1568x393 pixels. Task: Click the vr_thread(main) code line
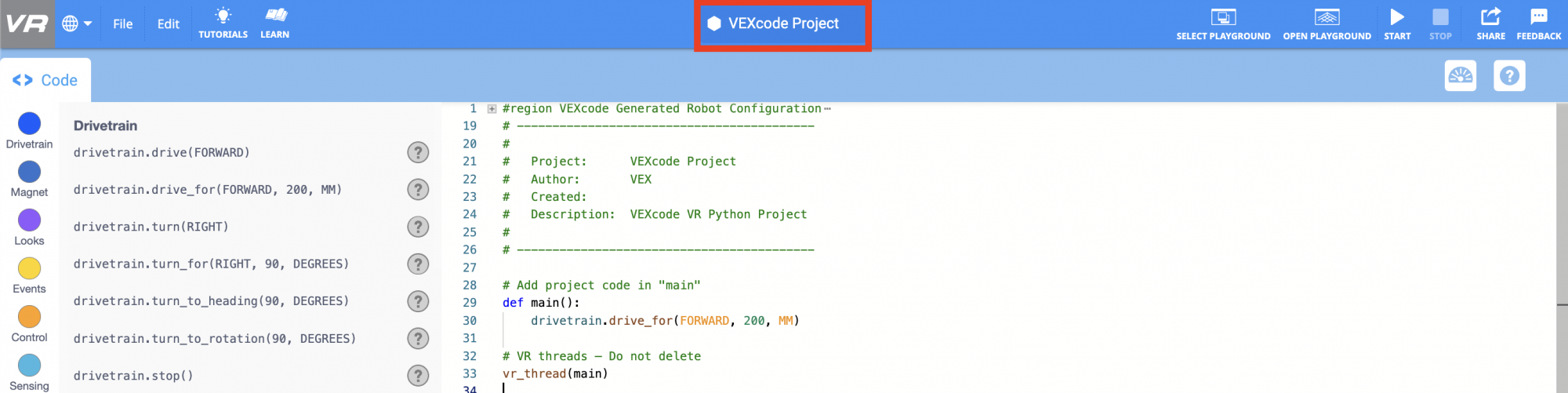(x=555, y=374)
